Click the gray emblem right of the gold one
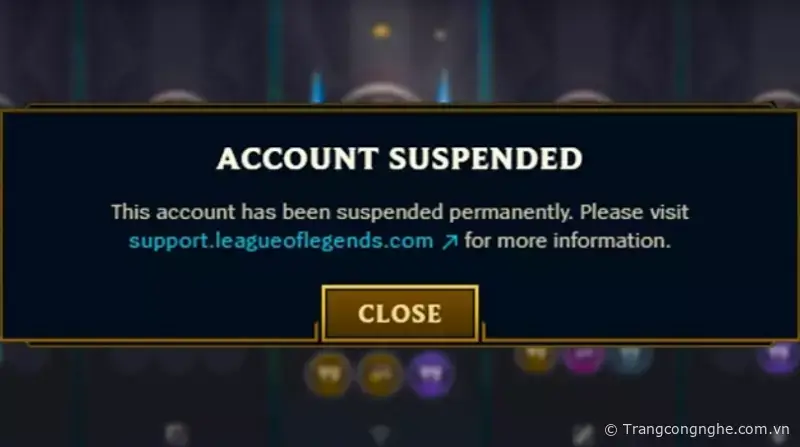Viewport: 800px width, 447px height. tap(440, 35)
